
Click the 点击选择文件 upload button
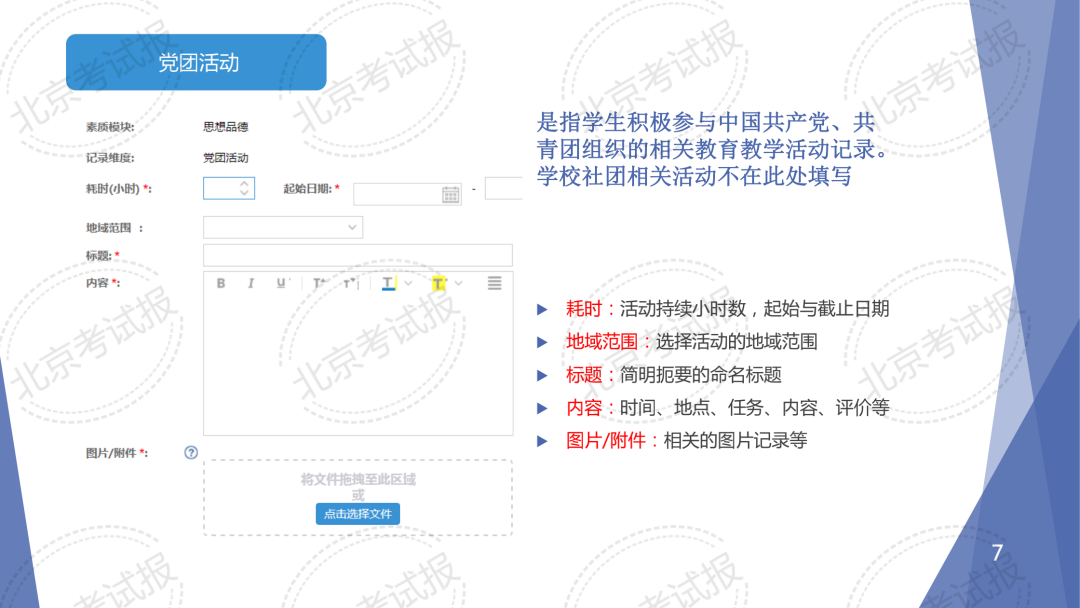click(x=358, y=514)
